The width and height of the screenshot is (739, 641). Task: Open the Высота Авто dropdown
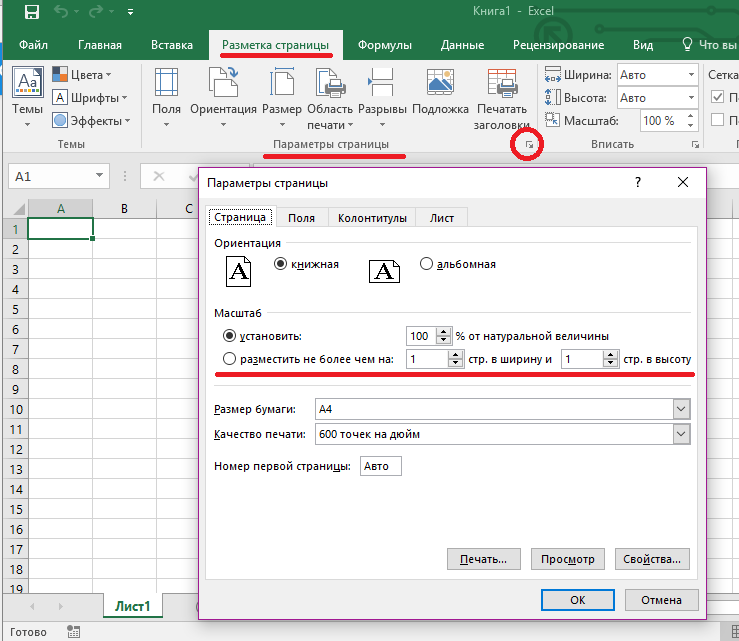point(691,98)
